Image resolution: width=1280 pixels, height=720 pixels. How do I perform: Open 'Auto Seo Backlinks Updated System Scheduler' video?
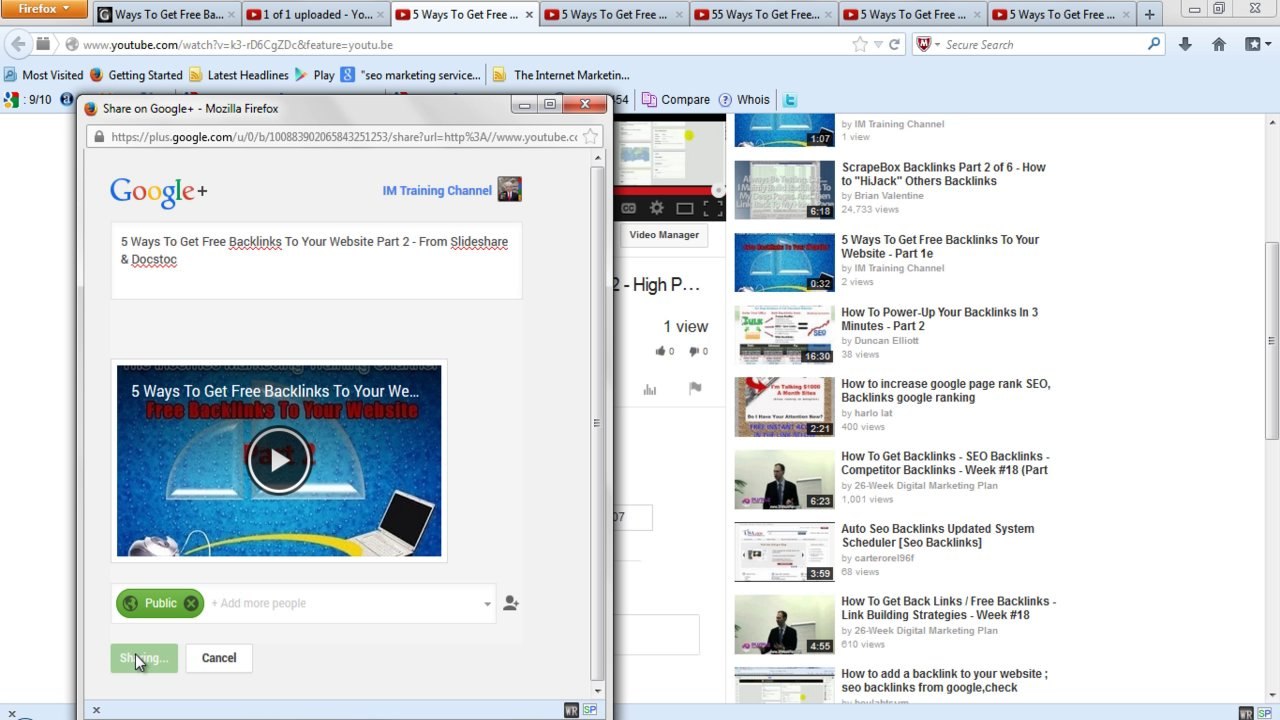click(938, 536)
